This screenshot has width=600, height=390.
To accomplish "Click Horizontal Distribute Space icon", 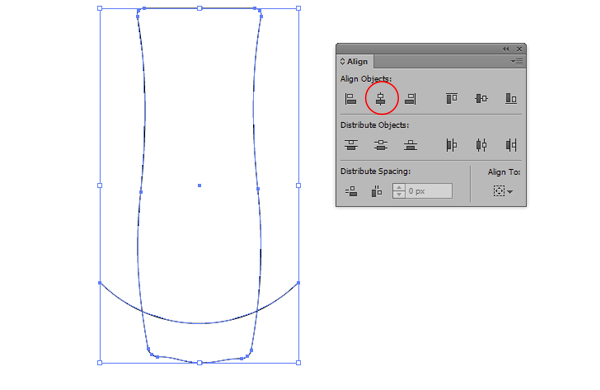I will coord(377,191).
